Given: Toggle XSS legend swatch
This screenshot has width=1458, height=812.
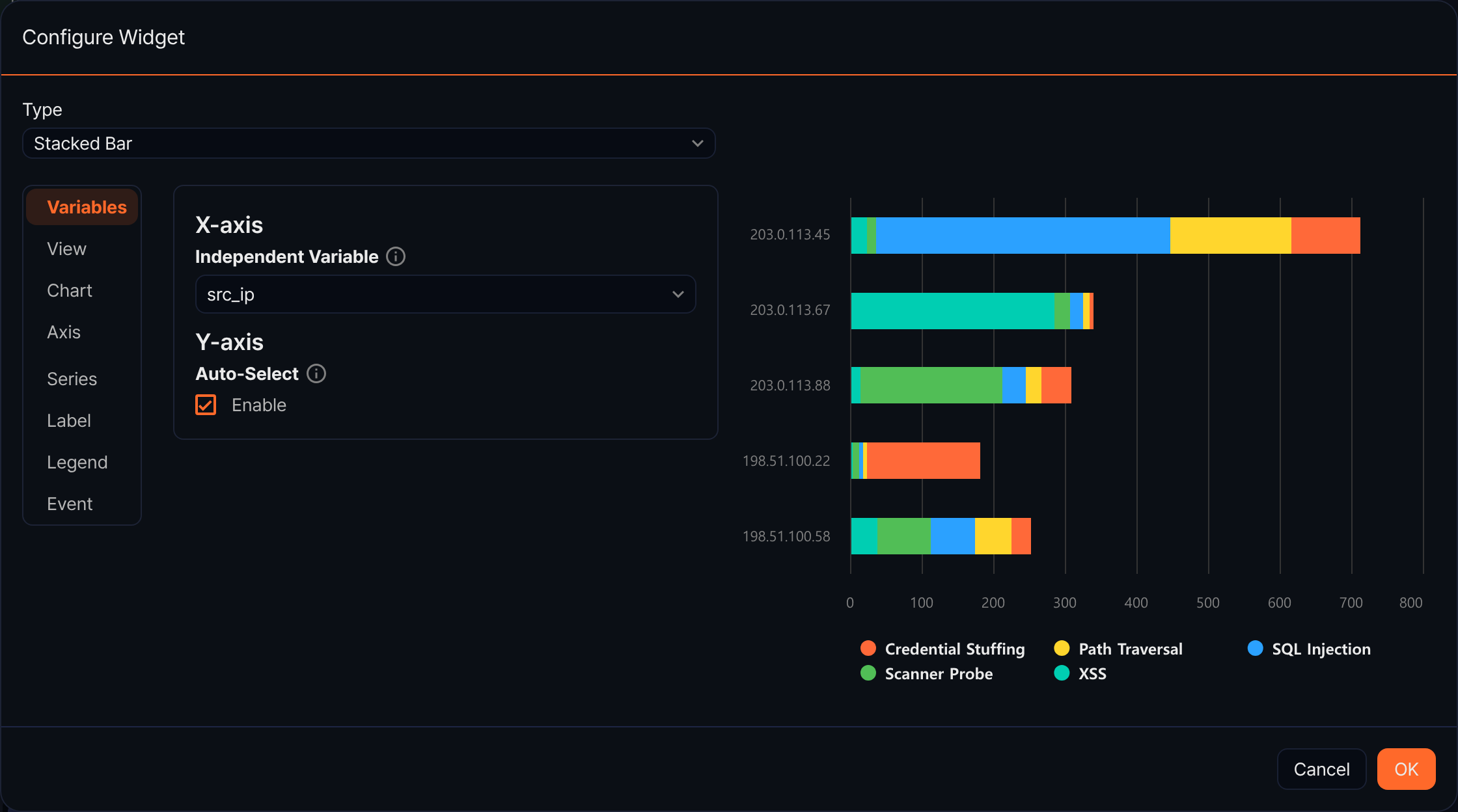Looking at the screenshot, I should click(1062, 673).
